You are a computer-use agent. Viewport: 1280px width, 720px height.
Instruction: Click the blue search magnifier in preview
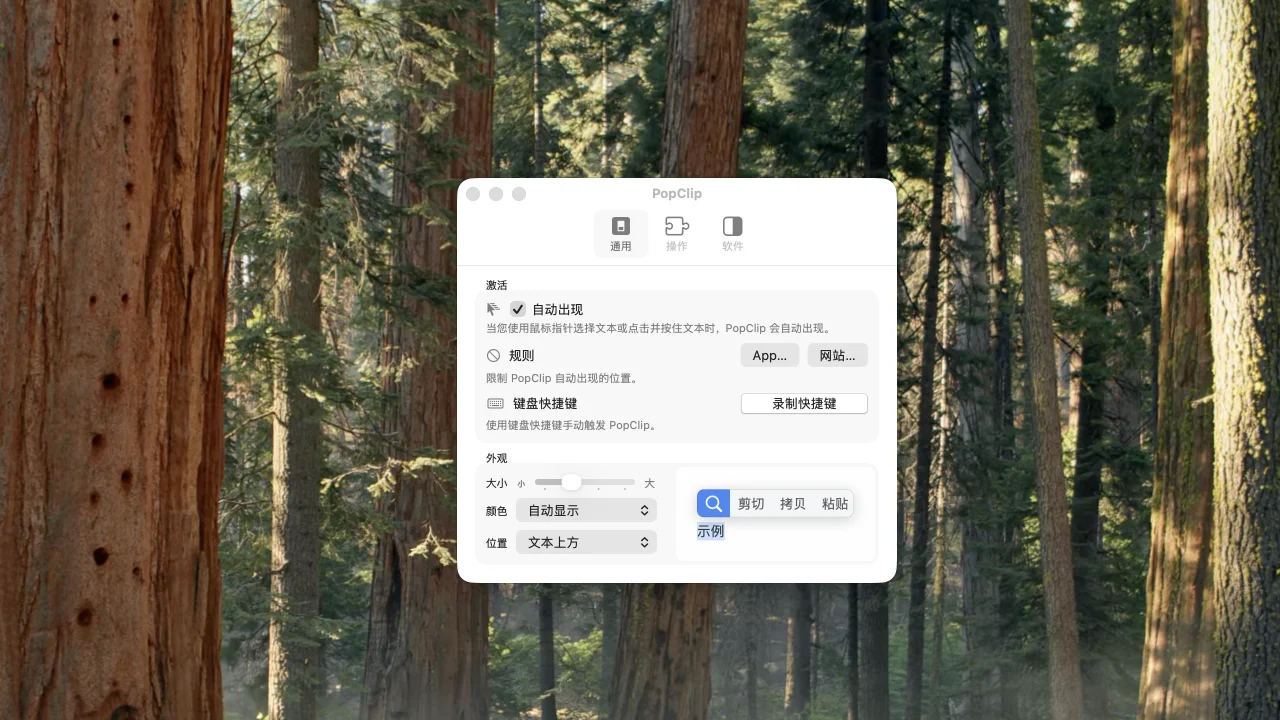coord(713,503)
